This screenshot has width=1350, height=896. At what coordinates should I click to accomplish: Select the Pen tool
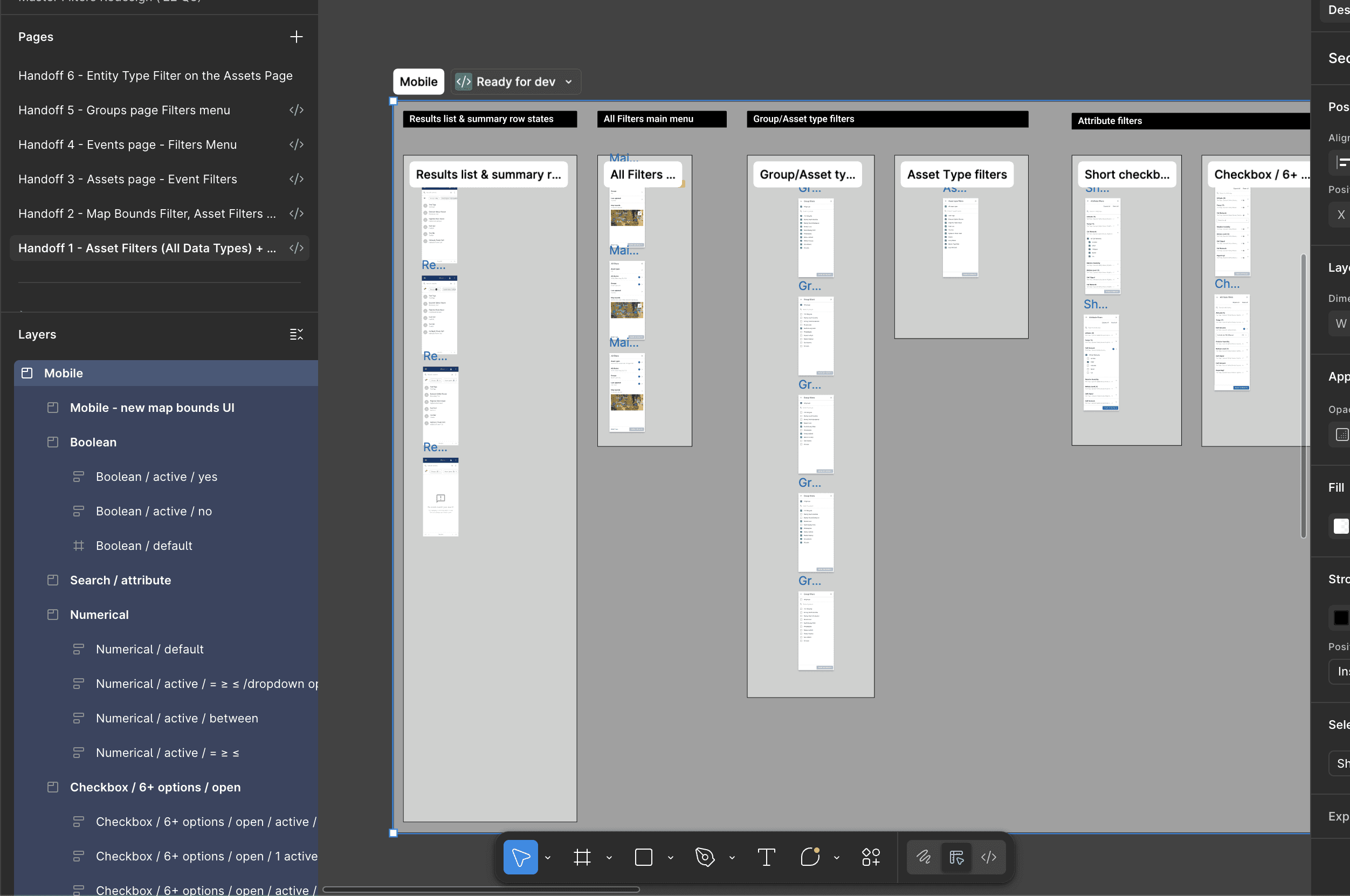click(705, 857)
